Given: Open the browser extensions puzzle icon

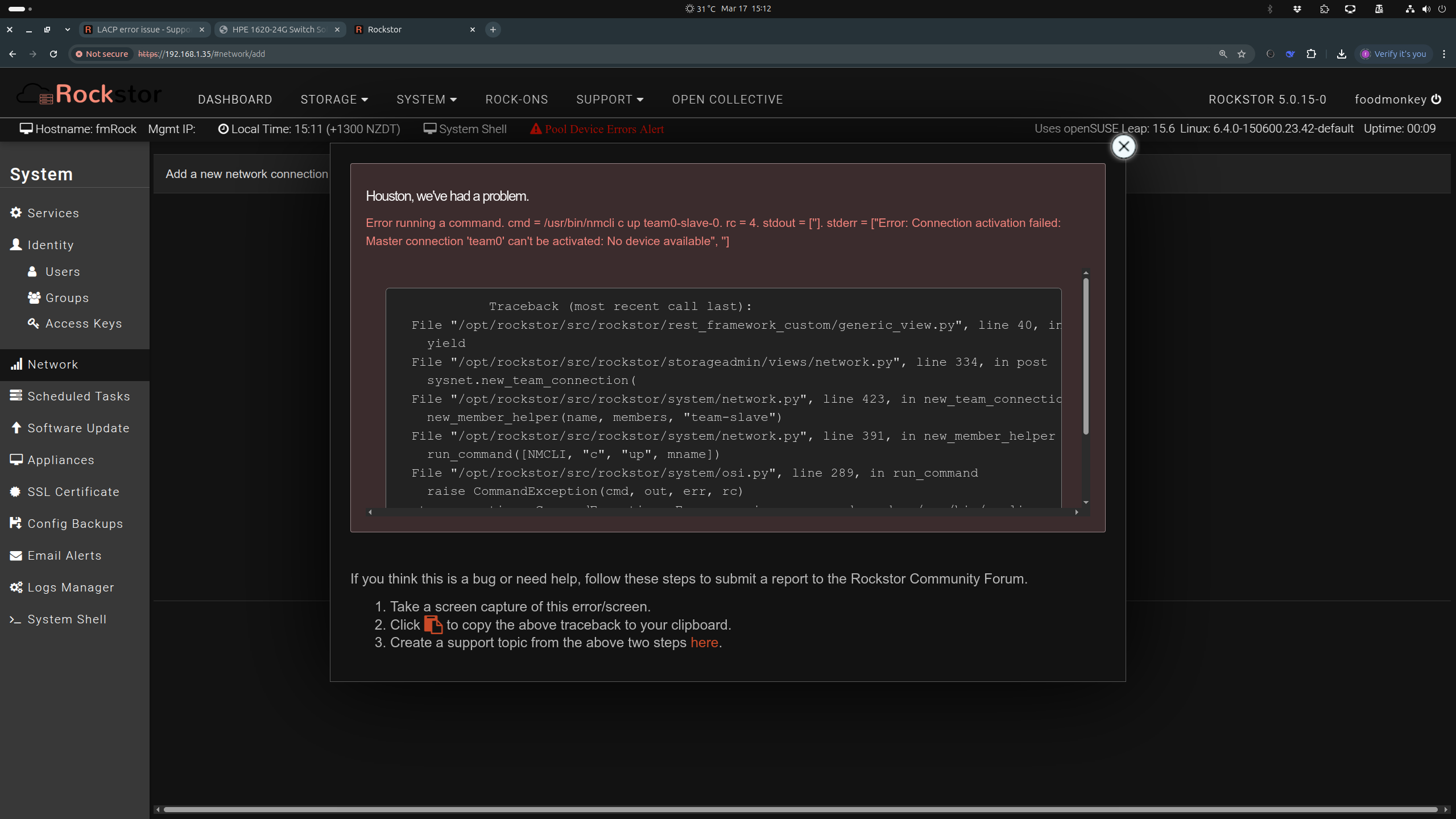Looking at the screenshot, I should (x=1312, y=54).
